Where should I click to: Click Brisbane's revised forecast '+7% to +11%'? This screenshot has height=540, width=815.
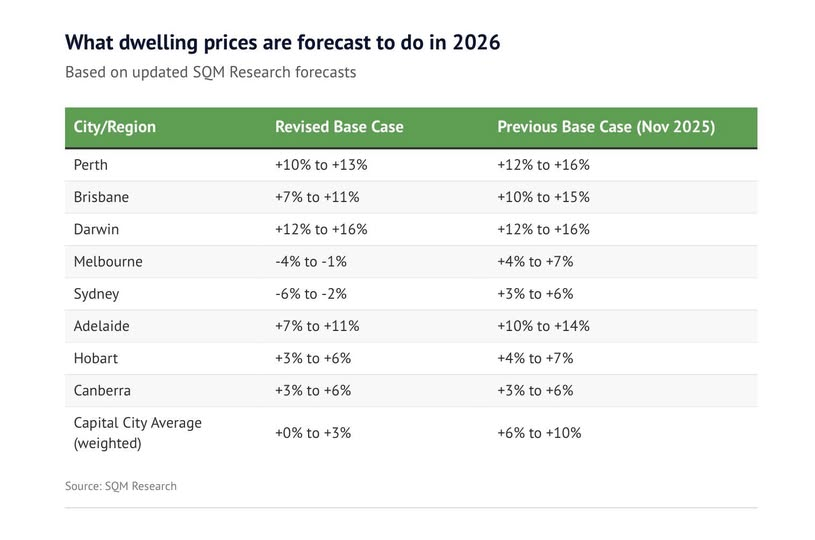[x=317, y=197]
